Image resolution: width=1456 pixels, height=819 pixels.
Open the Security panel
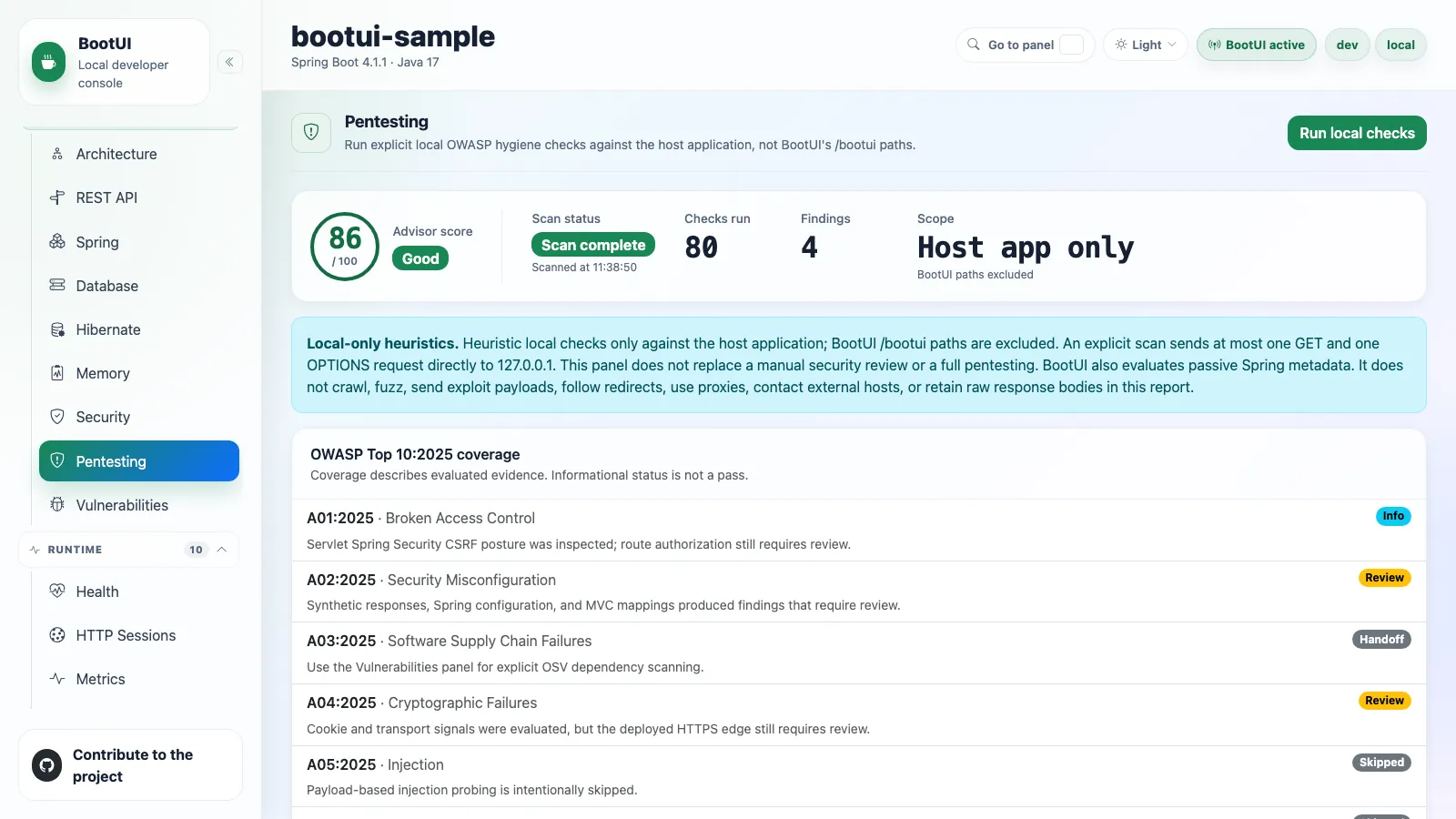coord(139,417)
